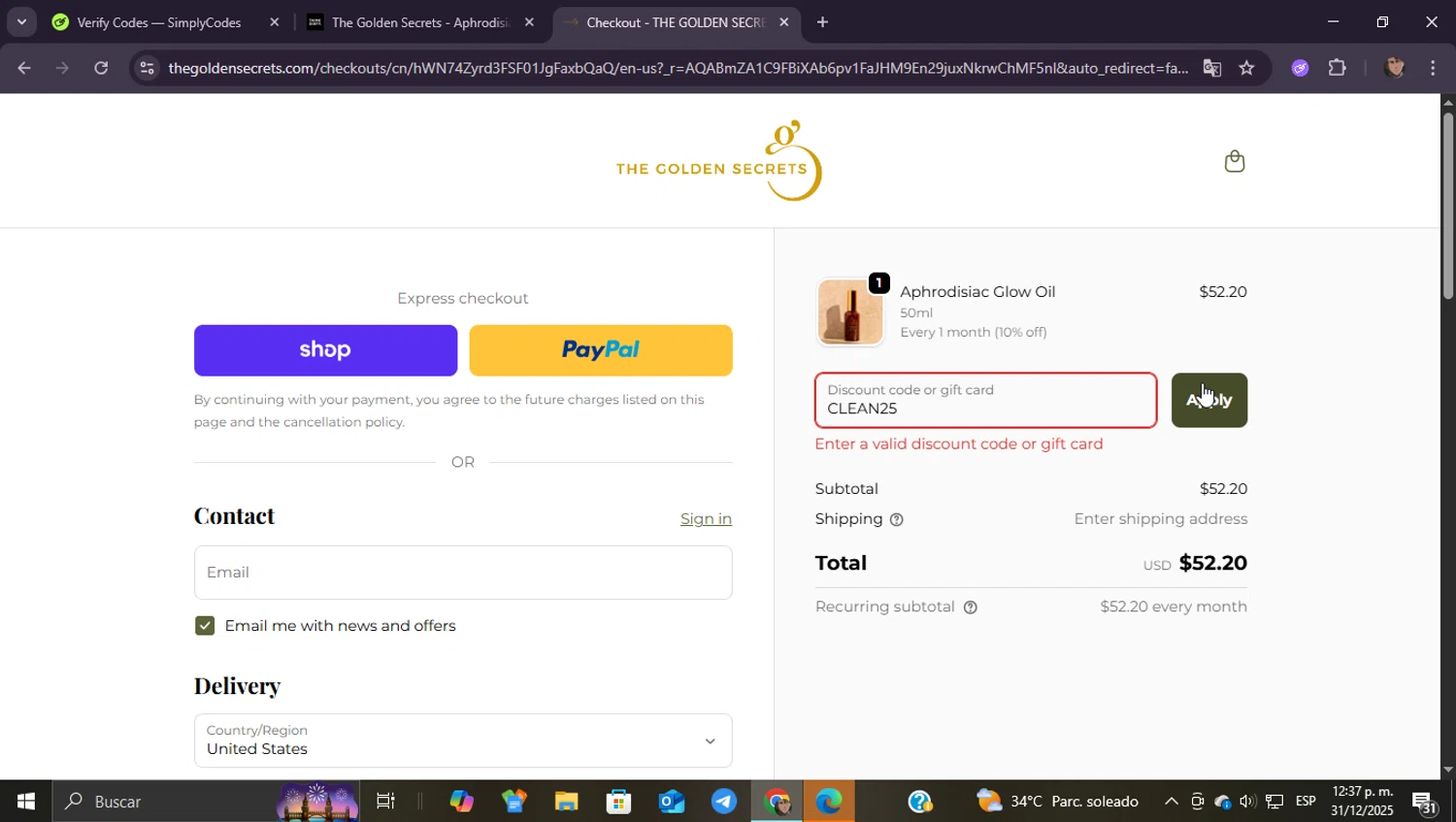
Task: Reload the page with browser refresh icon
Action: click(101, 68)
